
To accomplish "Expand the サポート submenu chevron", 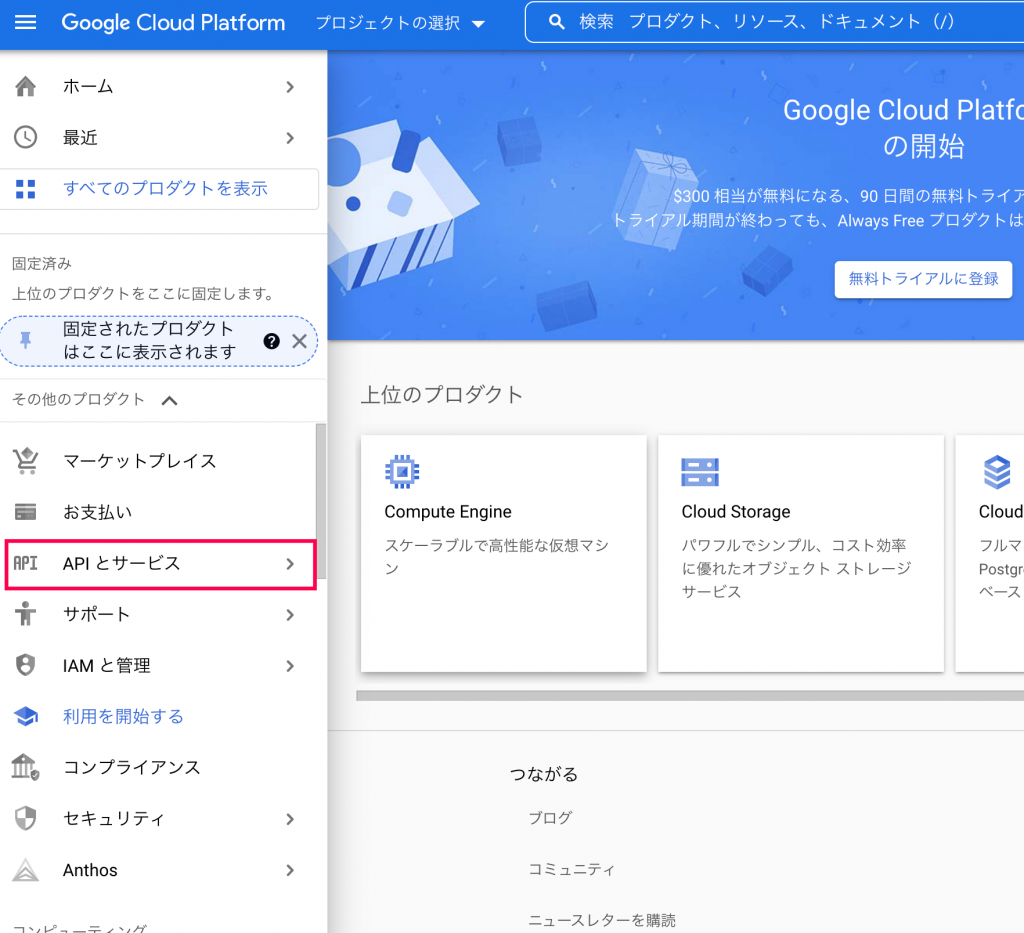I will coord(291,614).
